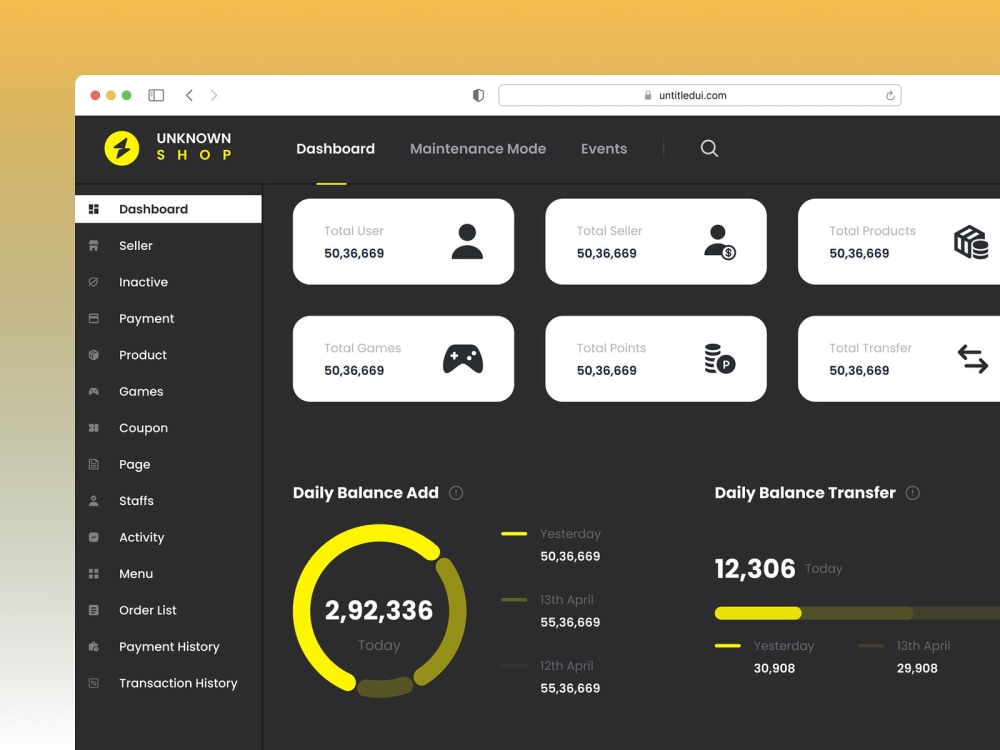Open the search magnifier in the top navigation
This screenshot has height=750, width=1000.
709,148
